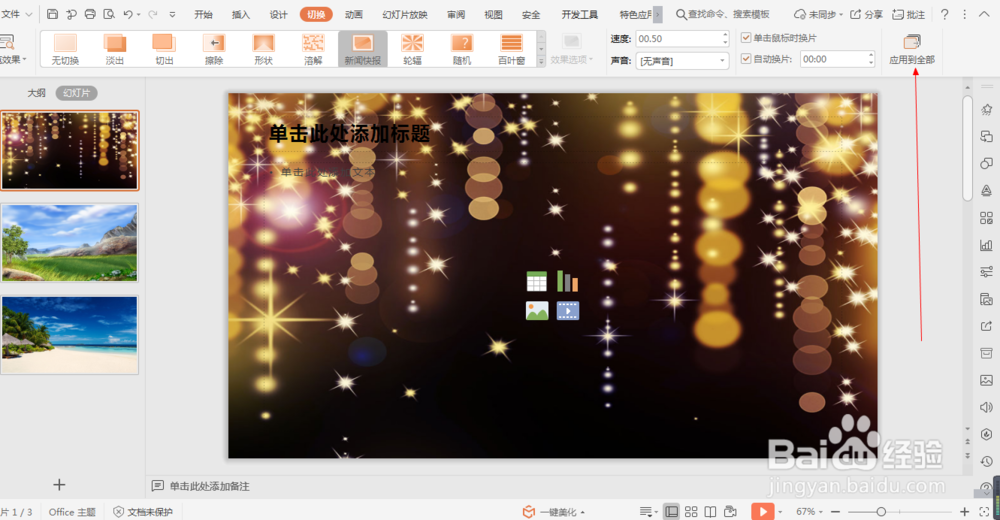Undo the last action
This screenshot has width=1000, height=520.
click(x=128, y=14)
